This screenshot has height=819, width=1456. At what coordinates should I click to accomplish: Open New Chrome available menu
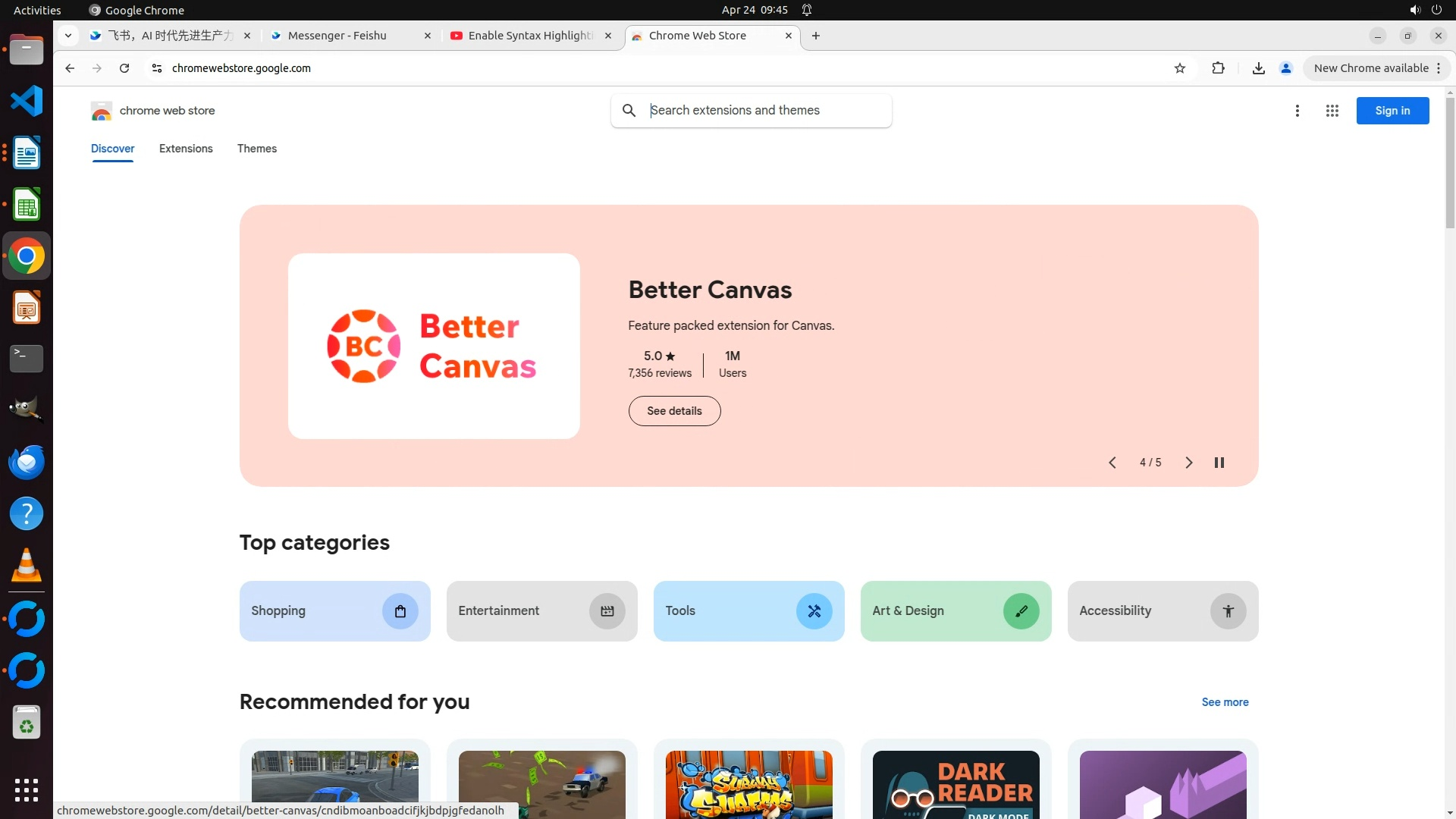pyautogui.click(x=1376, y=68)
